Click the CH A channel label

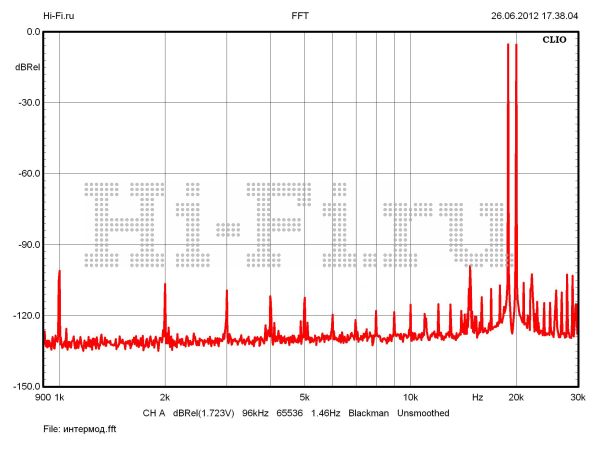coord(153,412)
